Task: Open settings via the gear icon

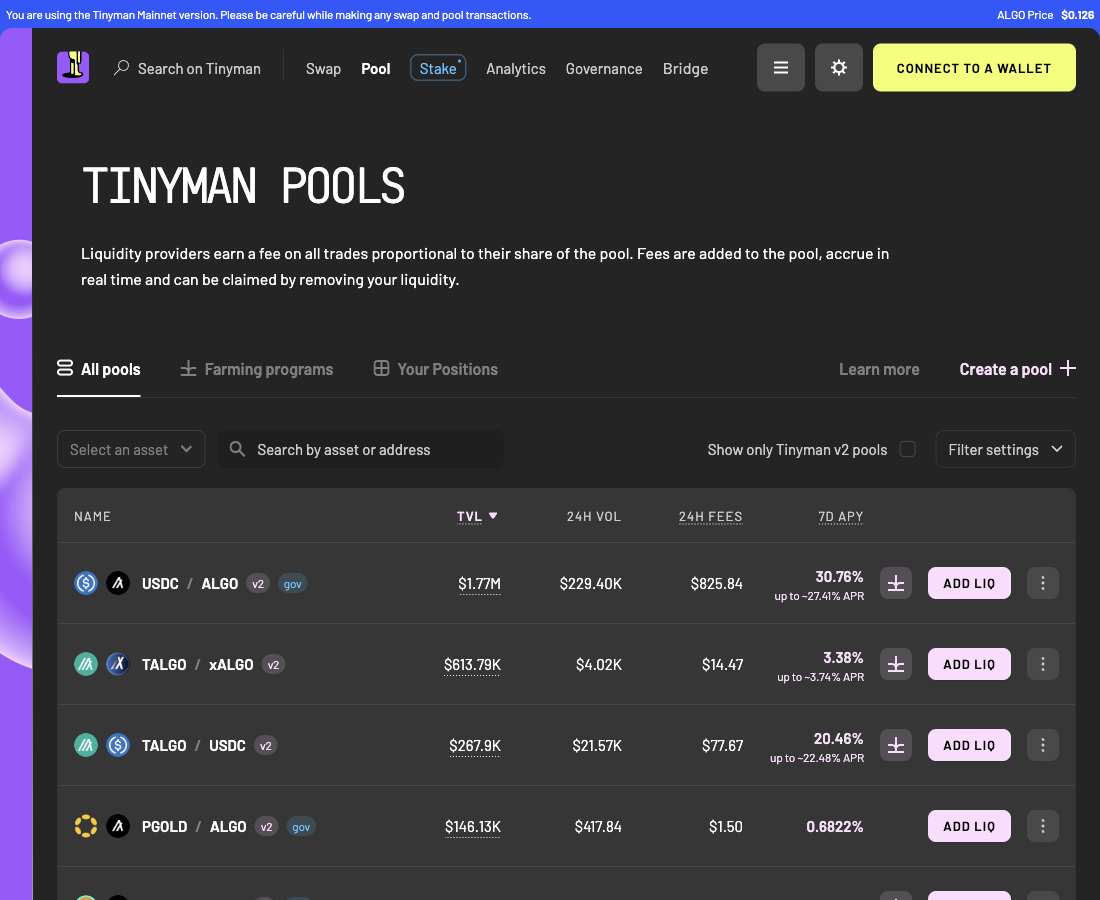Action: pos(839,67)
